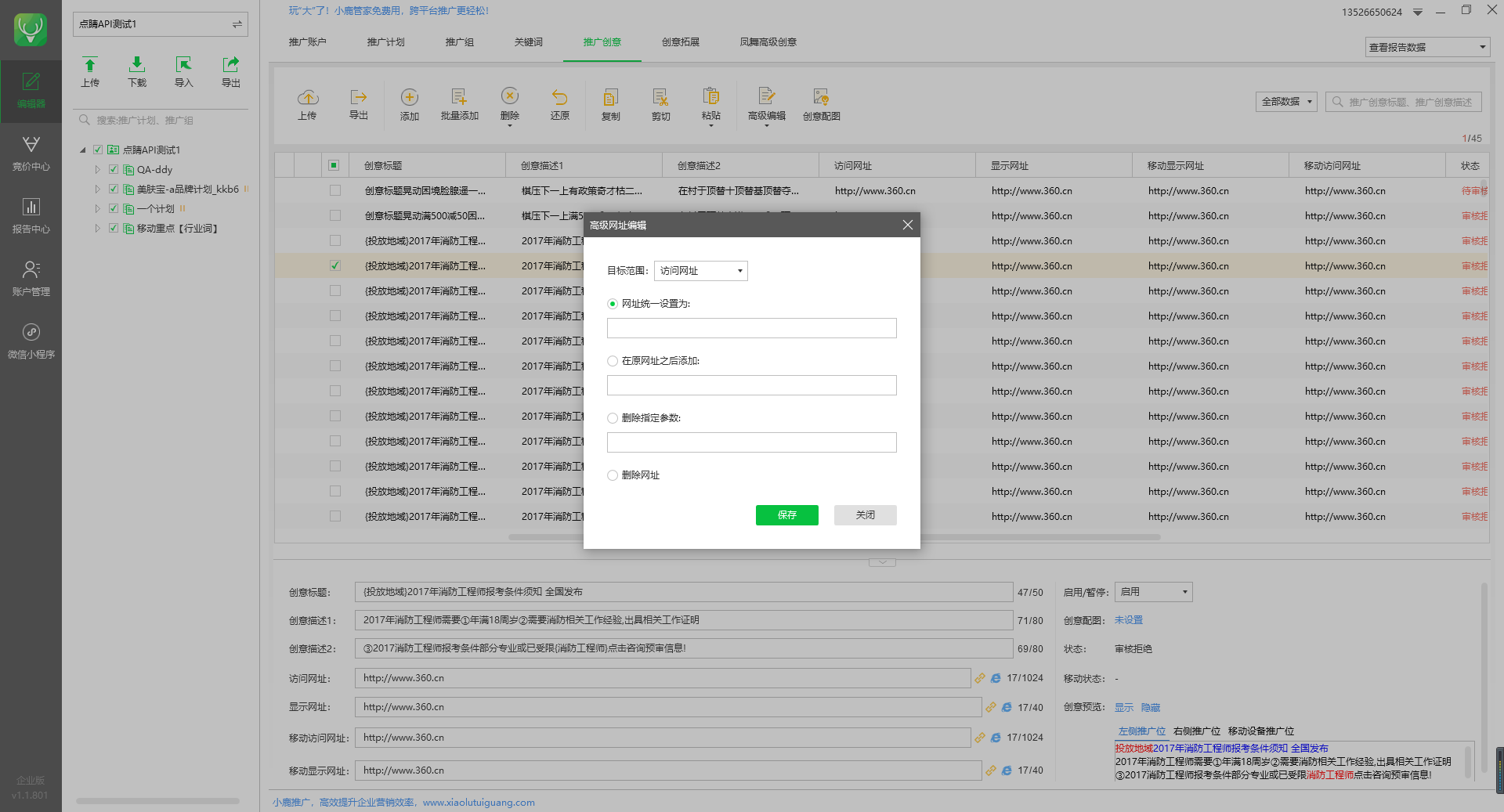Click the green 保存 button
Image resolution: width=1504 pixels, height=812 pixels.
tap(786, 515)
